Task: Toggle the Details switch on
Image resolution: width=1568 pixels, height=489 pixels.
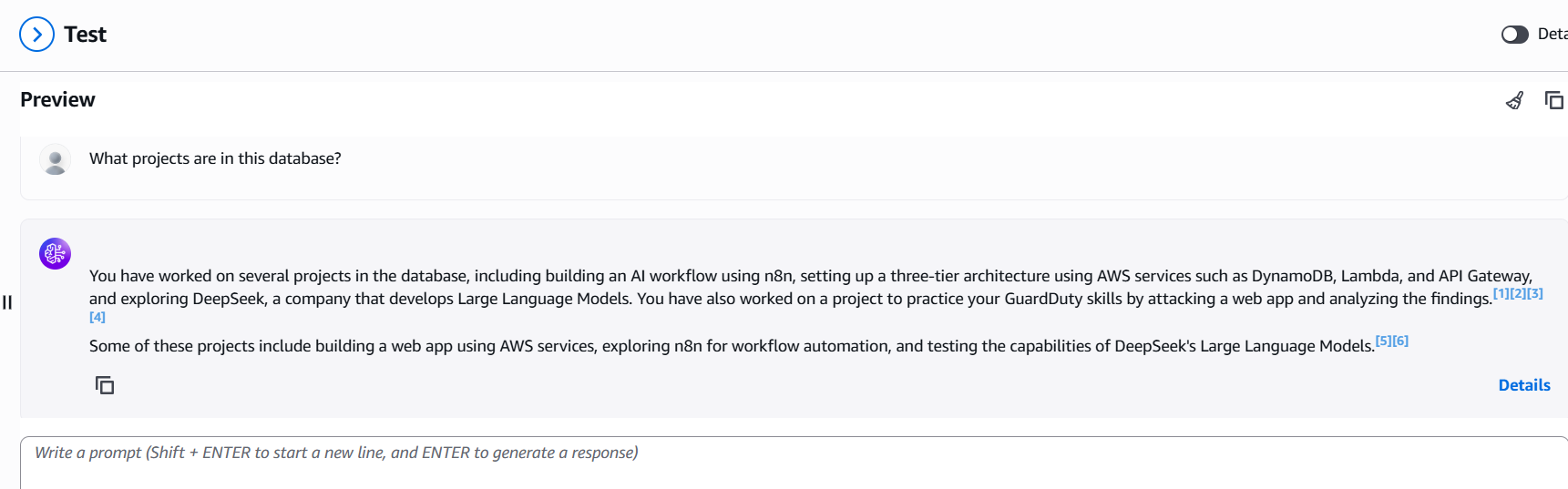Action: pyautogui.click(x=1514, y=35)
